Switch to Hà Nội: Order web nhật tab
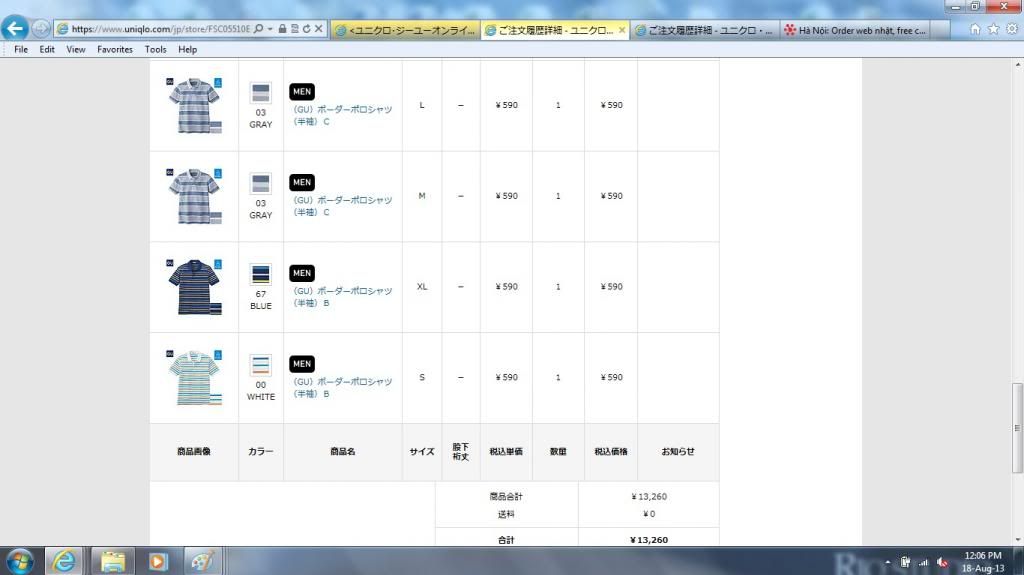The height and width of the screenshot is (575, 1024). 855,30
